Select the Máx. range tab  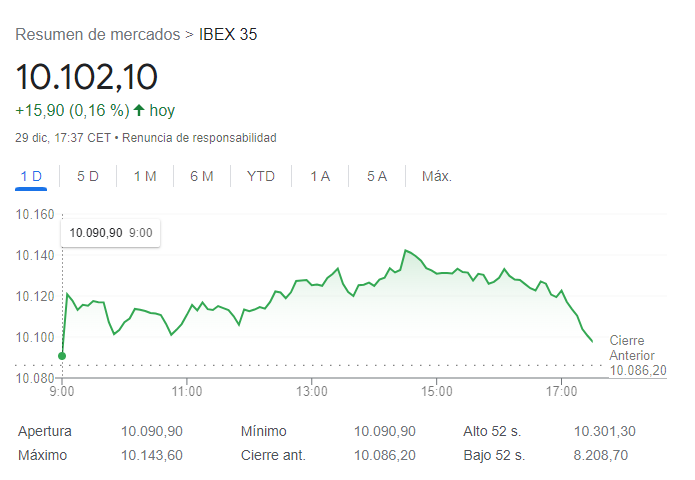(x=437, y=176)
